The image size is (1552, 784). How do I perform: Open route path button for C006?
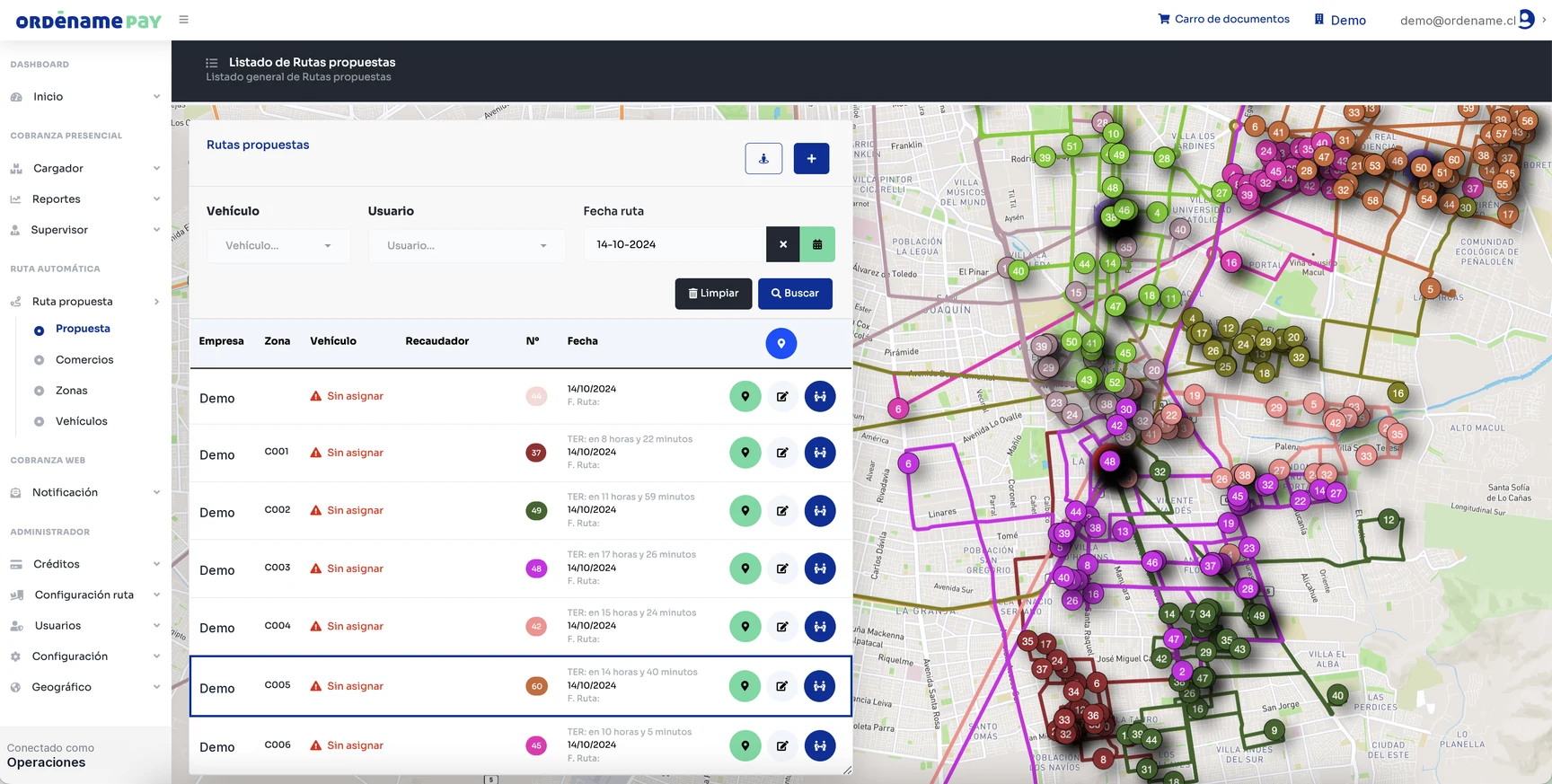pos(820,745)
